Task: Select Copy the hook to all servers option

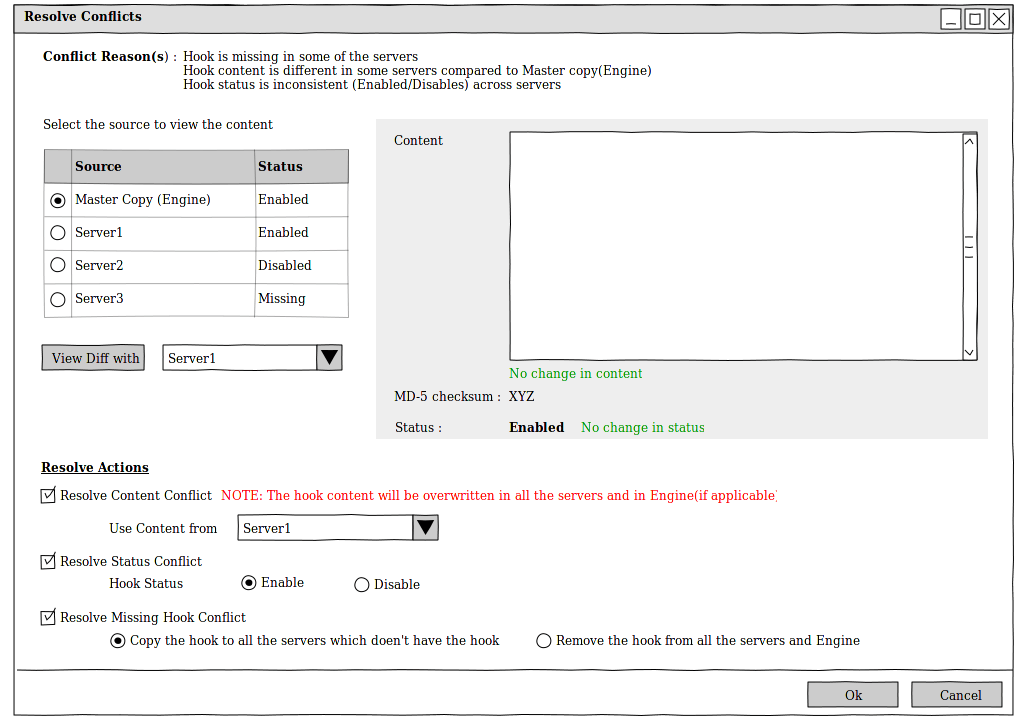Action: (118, 641)
